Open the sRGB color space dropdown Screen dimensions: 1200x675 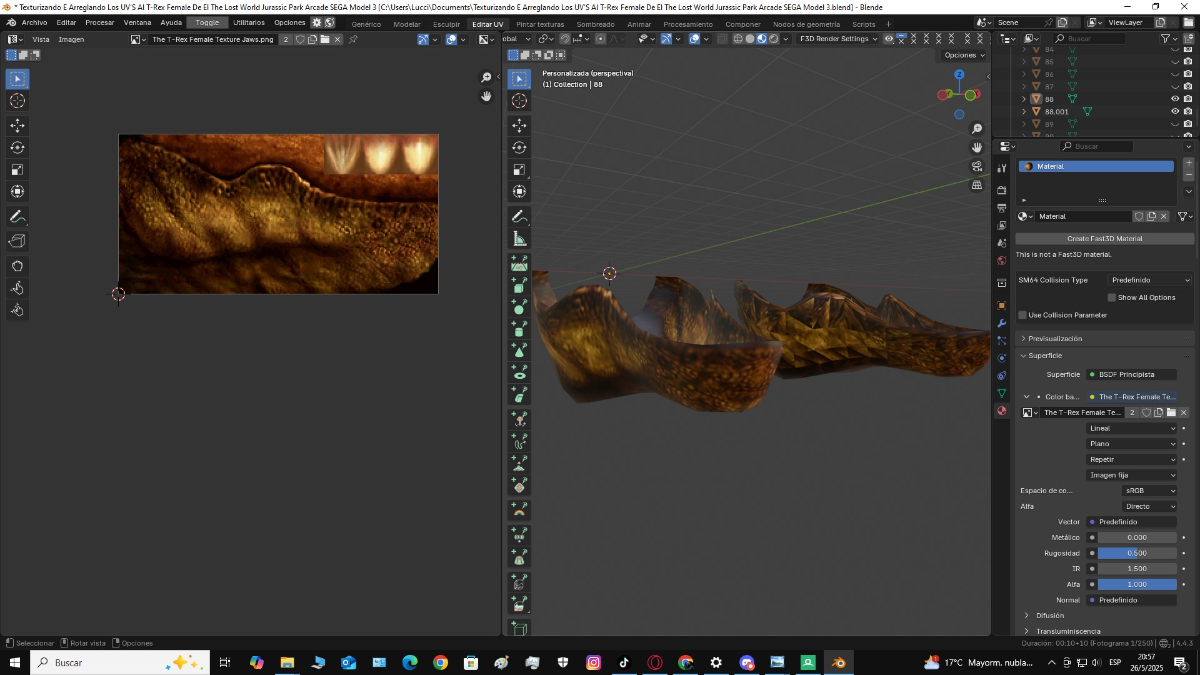click(x=1150, y=491)
